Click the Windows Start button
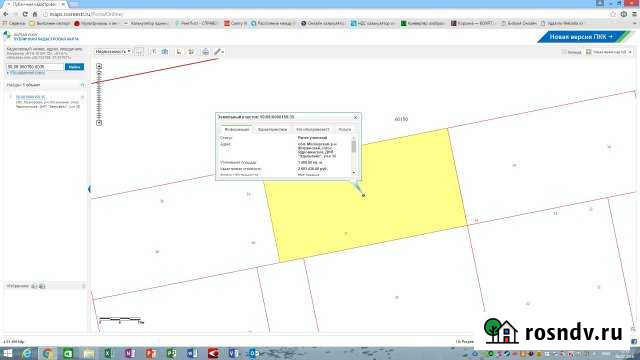Image resolution: width=640 pixels, height=360 pixels. [7, 353]
